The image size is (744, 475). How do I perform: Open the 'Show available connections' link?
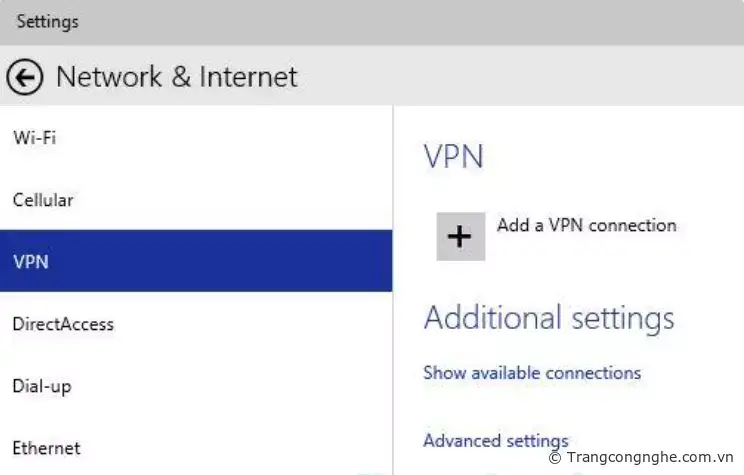point(532,373)
